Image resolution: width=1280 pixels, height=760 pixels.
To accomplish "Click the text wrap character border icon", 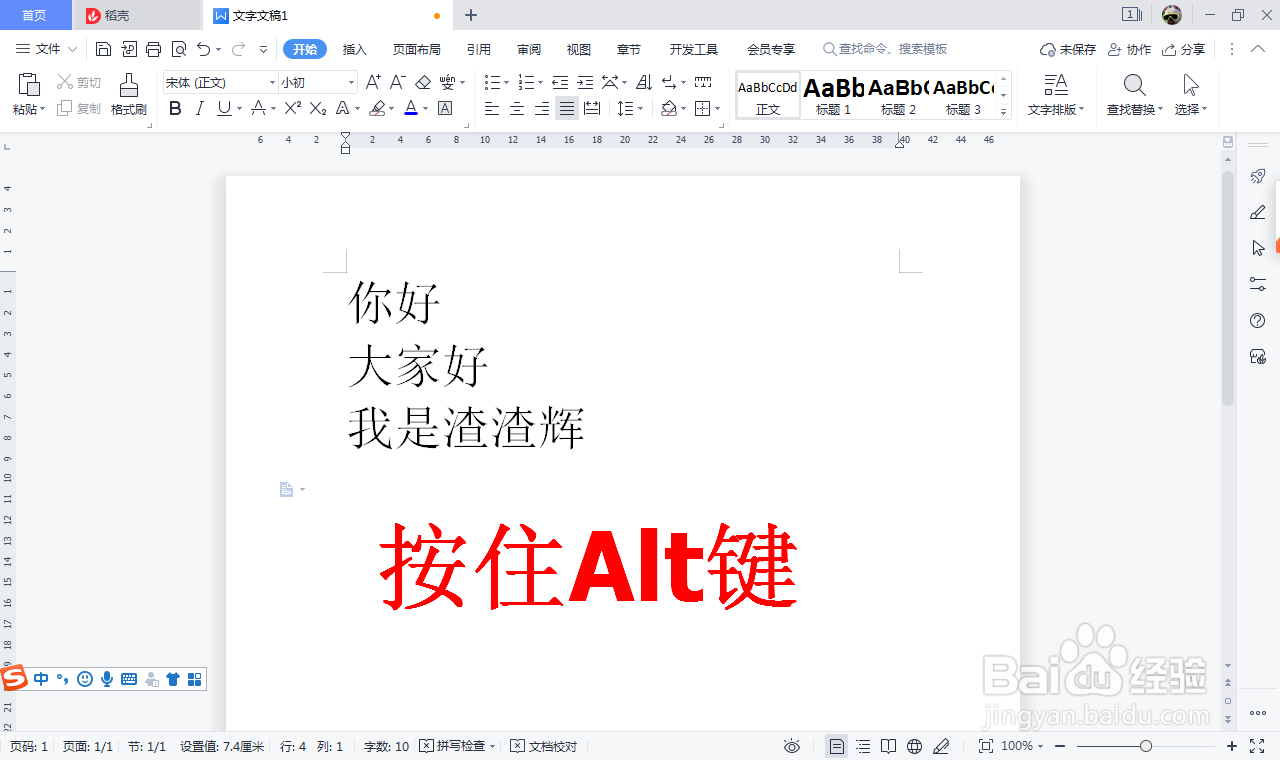I will pyautogui.click(x=445, y=108).
